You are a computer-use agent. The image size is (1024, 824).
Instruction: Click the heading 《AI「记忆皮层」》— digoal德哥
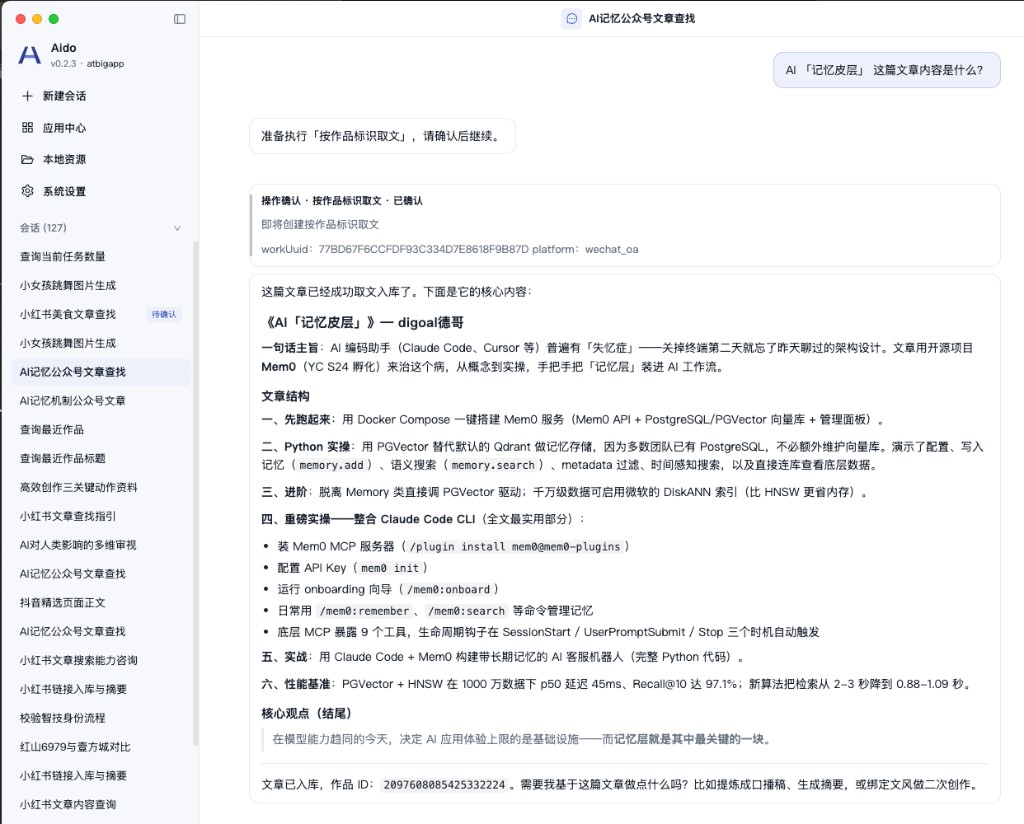tap(362, 323)
